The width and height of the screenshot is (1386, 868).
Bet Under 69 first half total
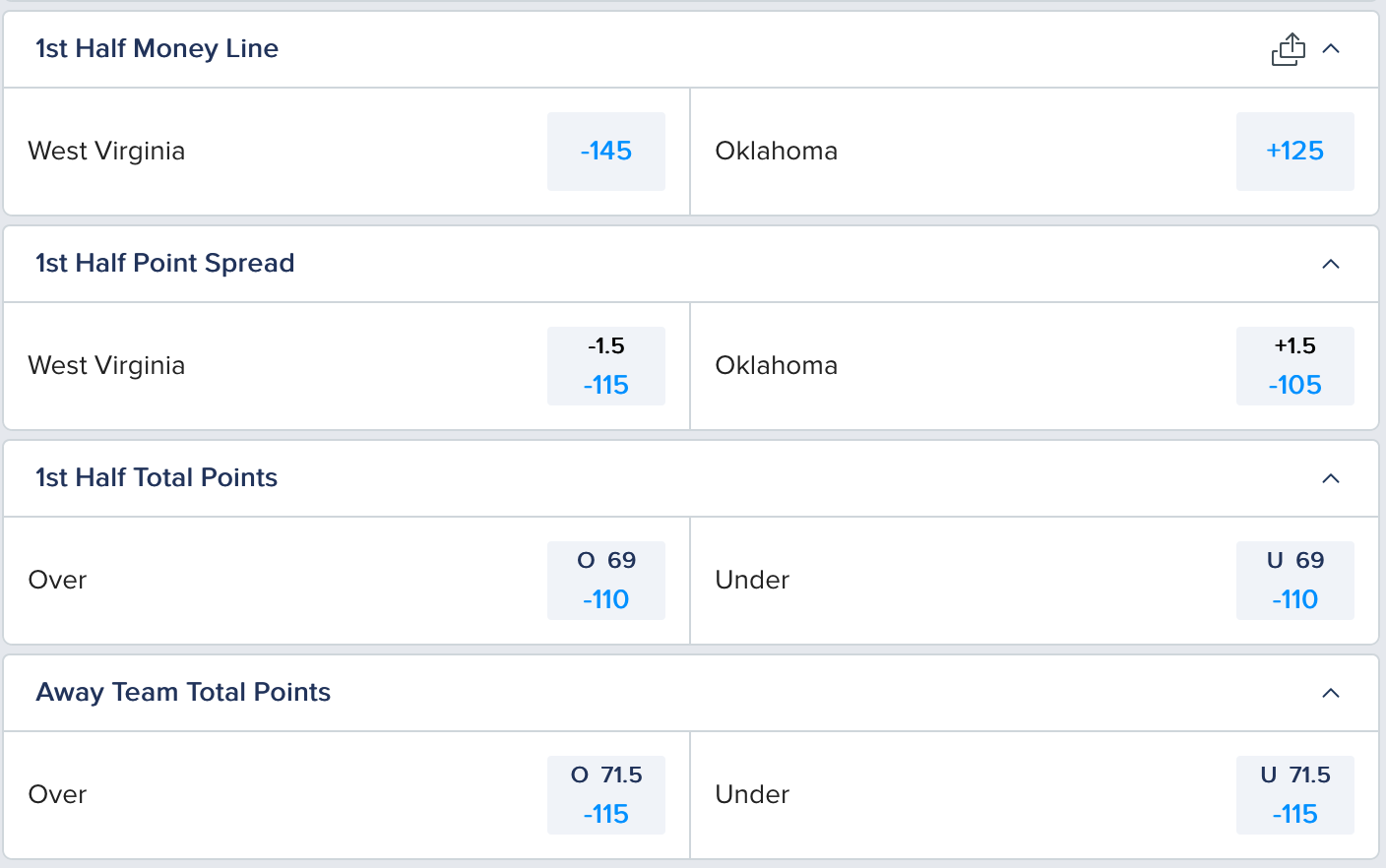pyautogui.click(x=1295, y=581)
